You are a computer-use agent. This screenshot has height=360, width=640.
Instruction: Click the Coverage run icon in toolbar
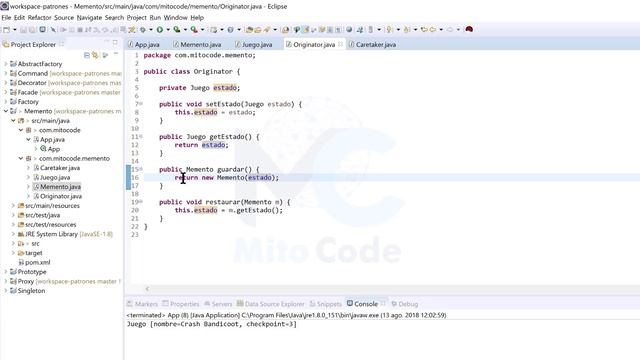177,29
